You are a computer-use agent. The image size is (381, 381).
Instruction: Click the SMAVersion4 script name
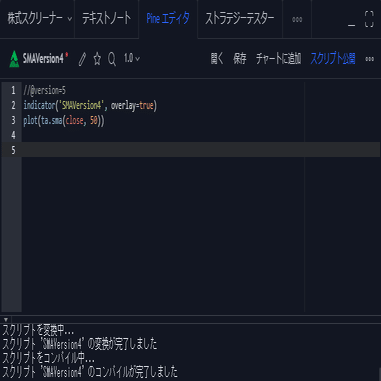click(43, 59)
